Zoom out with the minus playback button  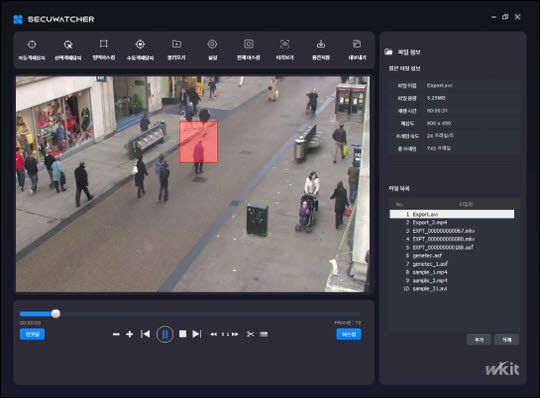pyautogui.click(x=116, y=334)
